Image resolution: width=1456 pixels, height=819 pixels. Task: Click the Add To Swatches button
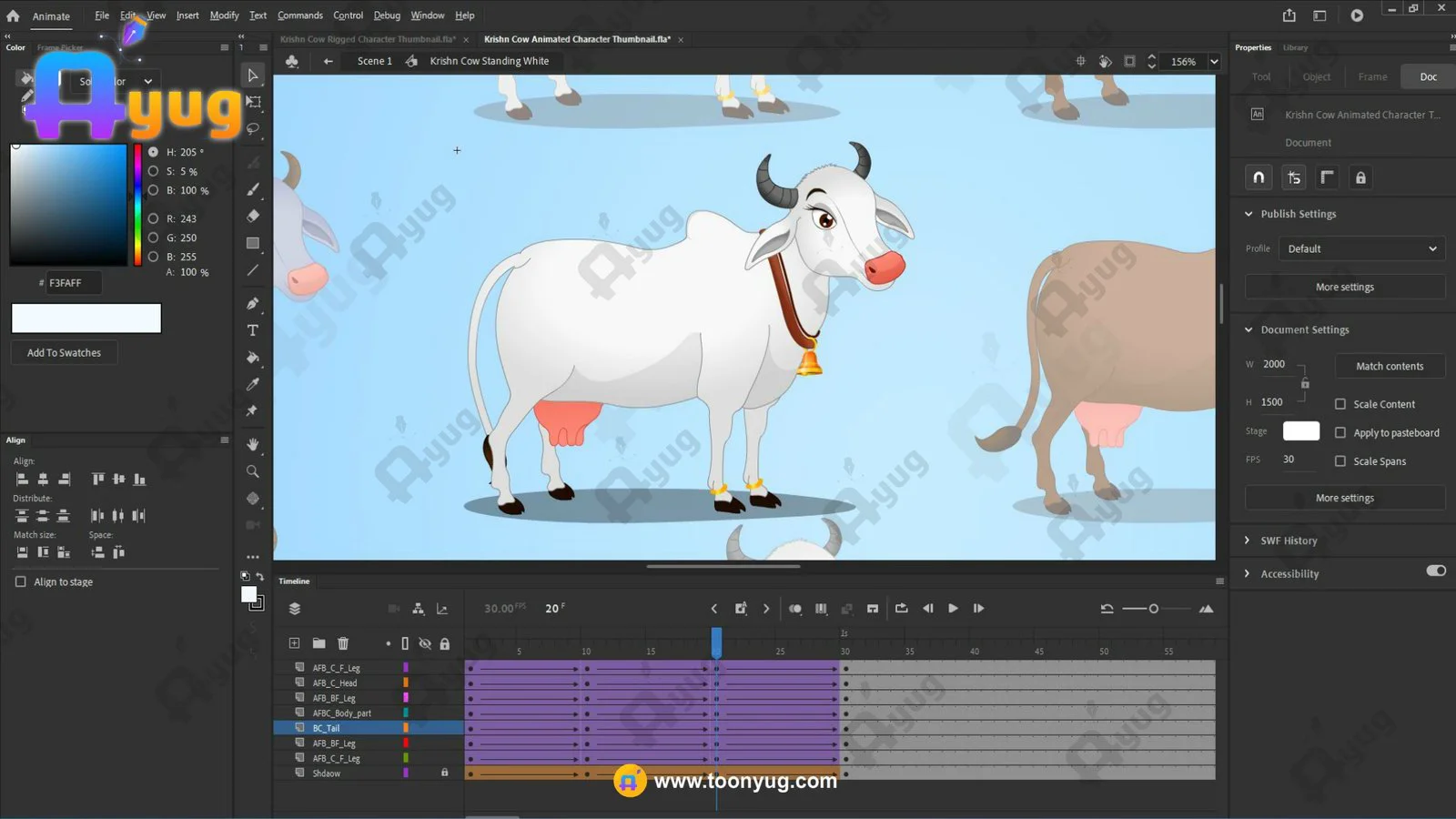(x=64, y=353)
